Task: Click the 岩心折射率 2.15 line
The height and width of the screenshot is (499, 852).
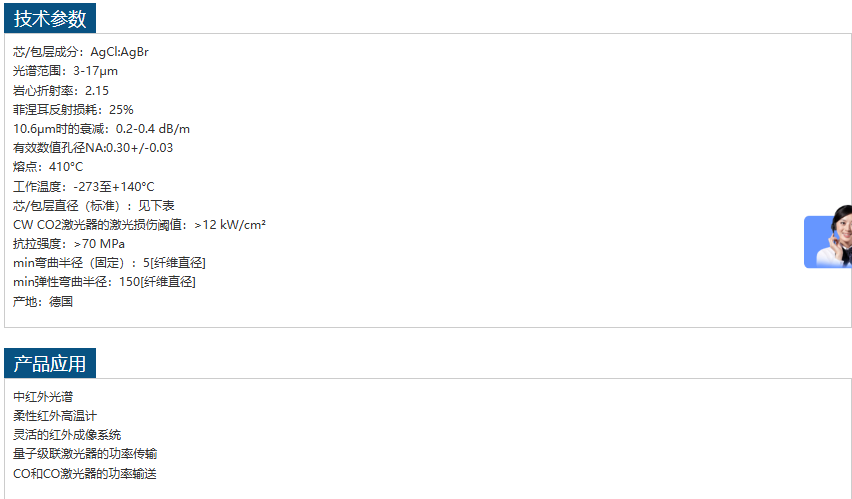Action: coord(61,90)
